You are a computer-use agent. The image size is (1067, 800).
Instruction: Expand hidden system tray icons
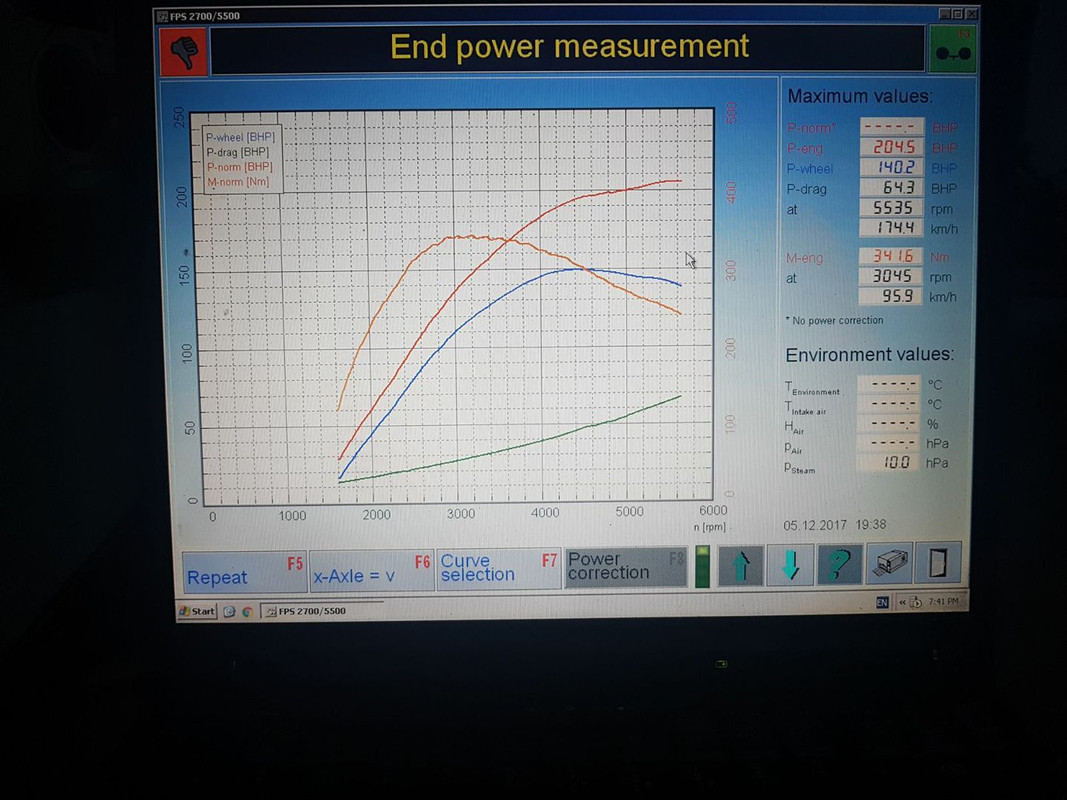tap(902, 602)
